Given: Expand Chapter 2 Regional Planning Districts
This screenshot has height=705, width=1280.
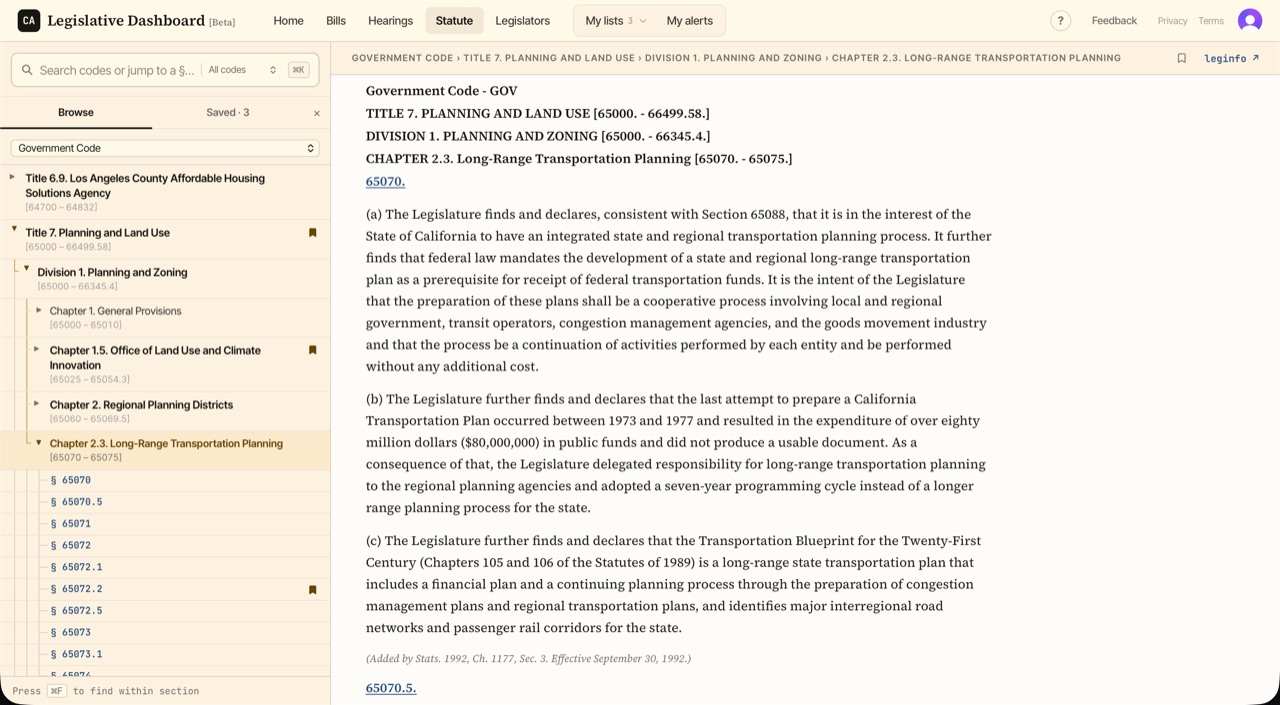Looking at the screenshot, I should (37, 404).
